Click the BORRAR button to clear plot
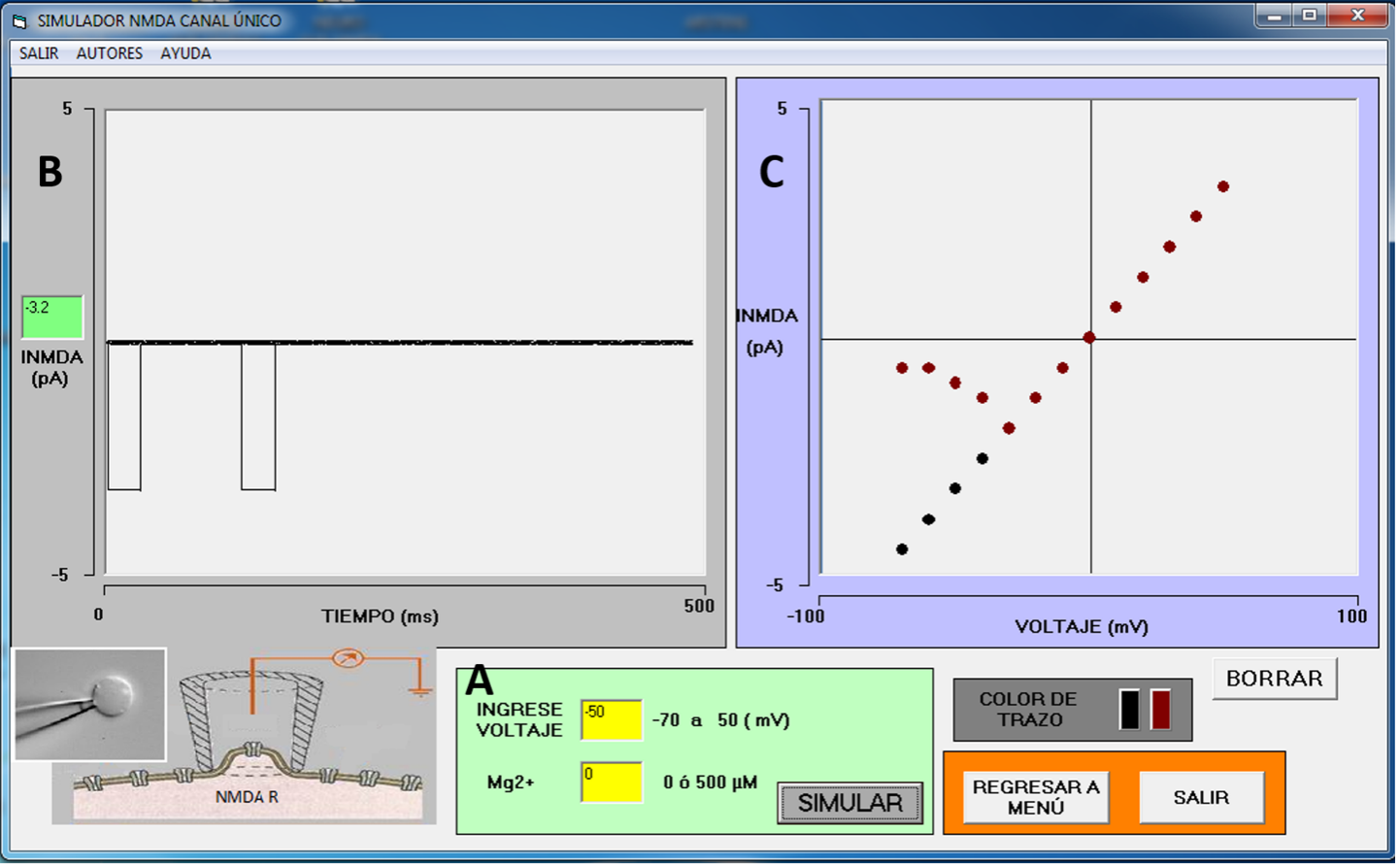This screenshot has height=866, width=1400. (1274, 679)
